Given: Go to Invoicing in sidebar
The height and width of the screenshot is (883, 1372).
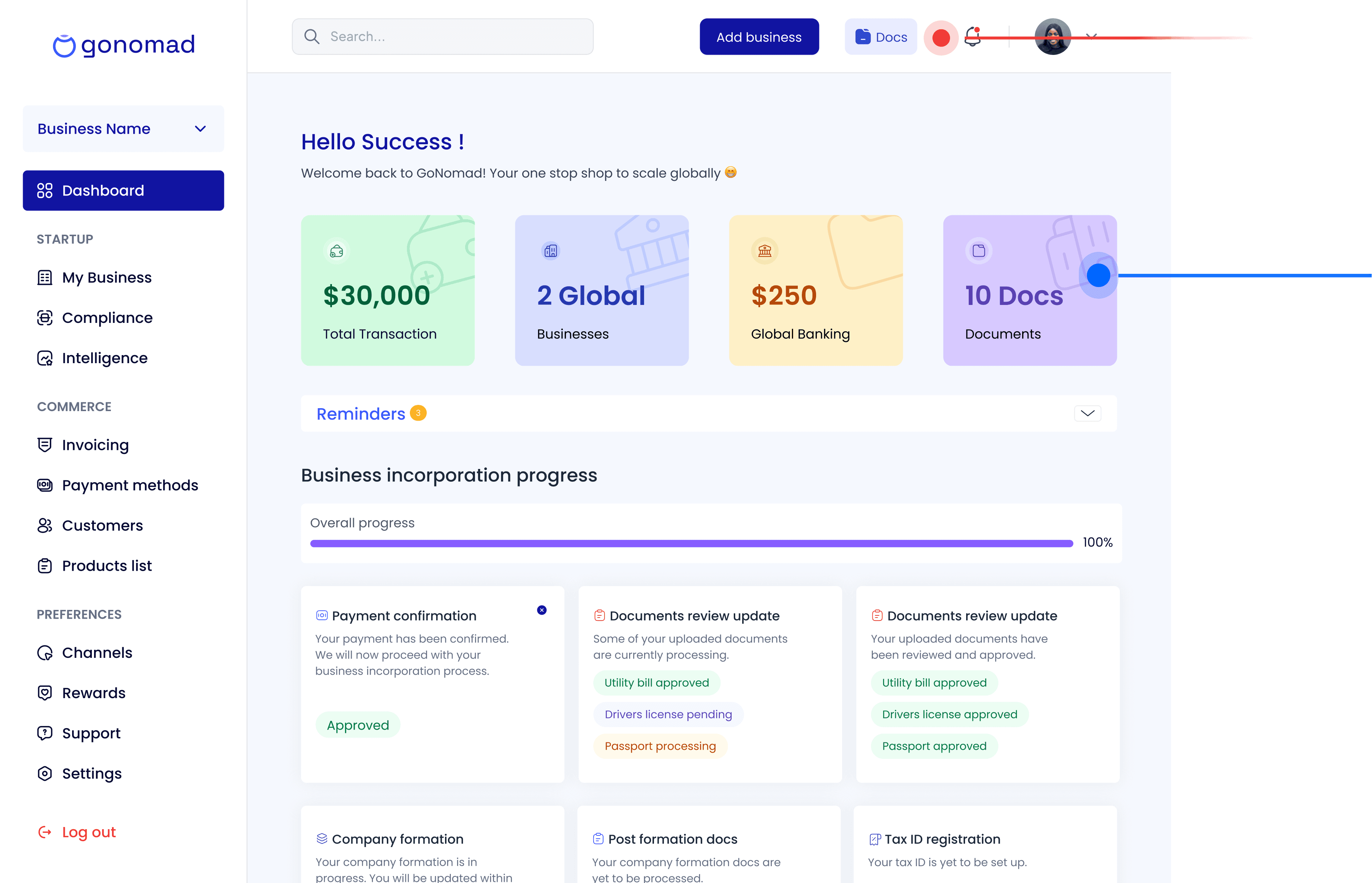Looking at the screenshot, I should [x=95, y=445].
